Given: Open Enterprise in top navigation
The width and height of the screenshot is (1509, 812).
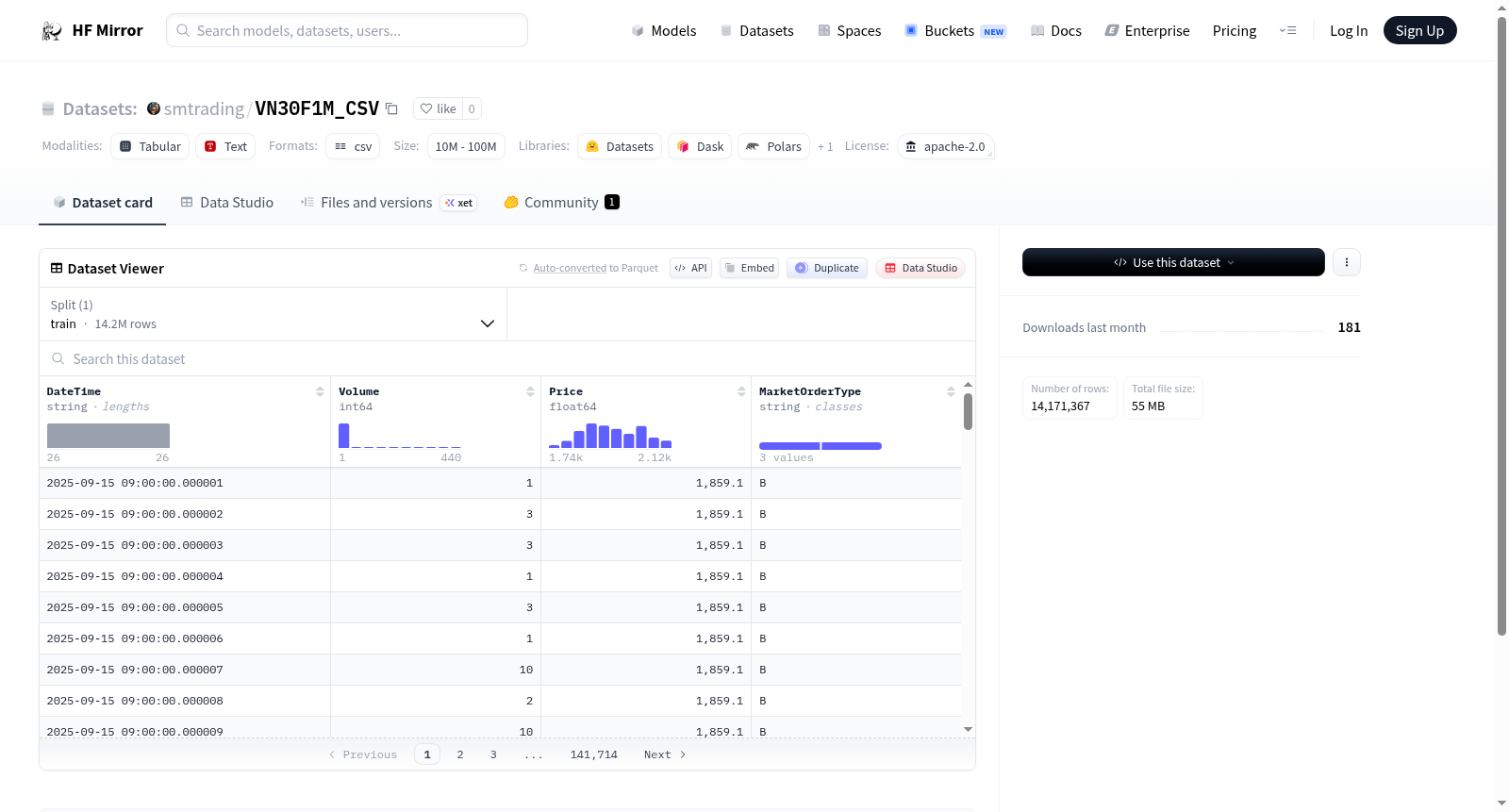Looking at the screenshot, I should 1147,31.
